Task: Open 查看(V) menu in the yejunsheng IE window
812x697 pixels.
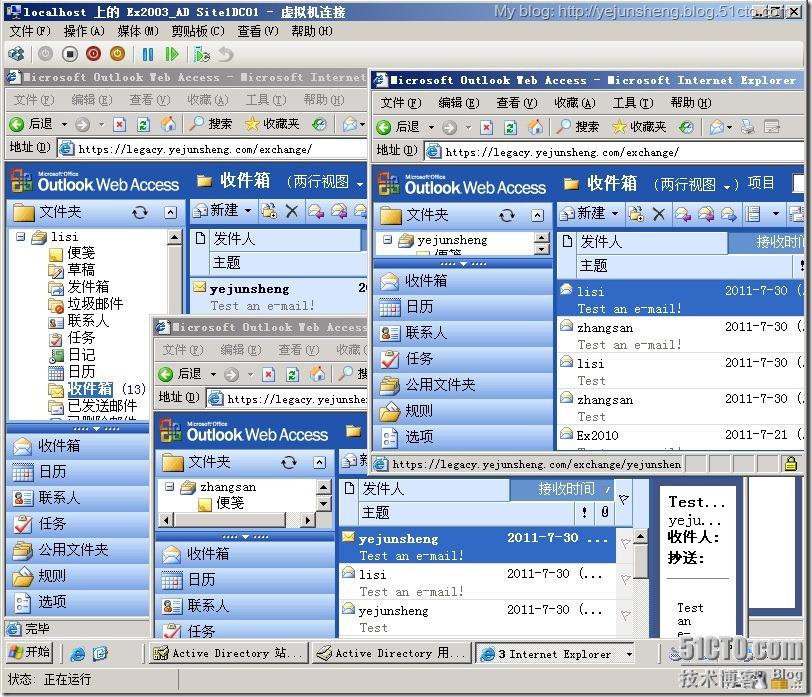Action: 517,103
